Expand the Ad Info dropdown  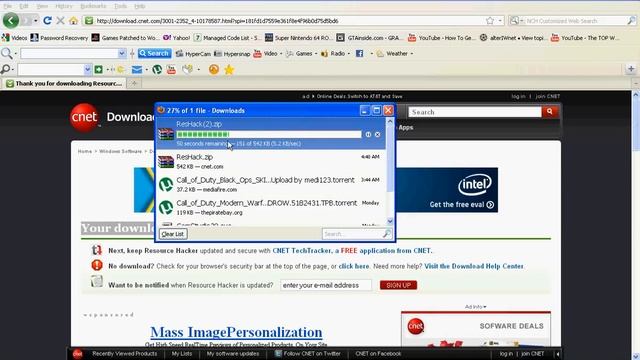pyautogui.click(x=476, y=307)
